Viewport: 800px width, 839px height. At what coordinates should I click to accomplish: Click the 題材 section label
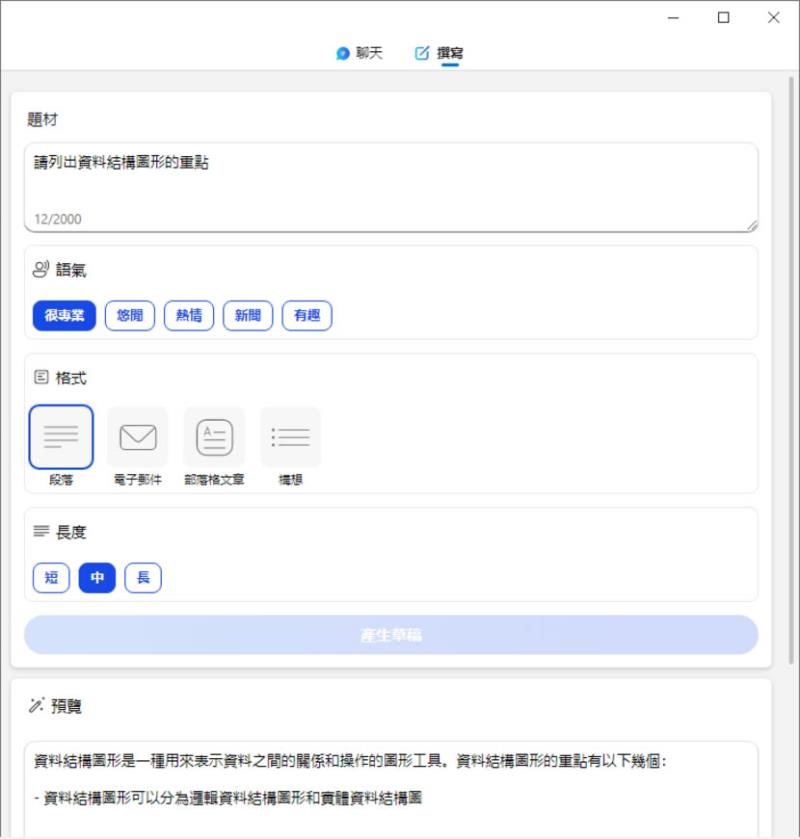pyautogui.click(x=42, y=119)
